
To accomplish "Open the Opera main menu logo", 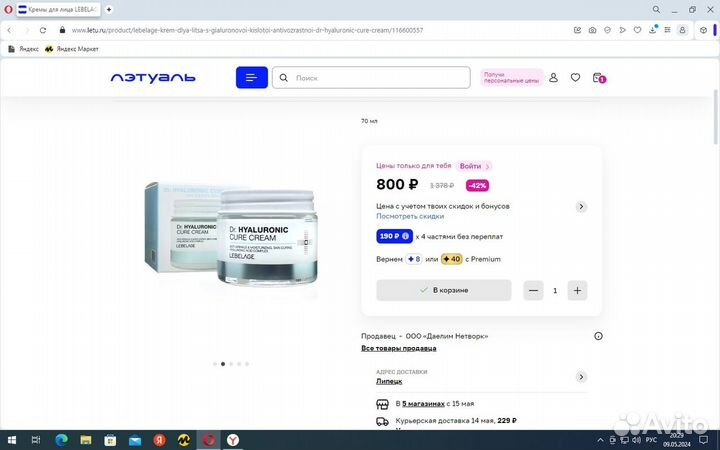I will [8, 9].
